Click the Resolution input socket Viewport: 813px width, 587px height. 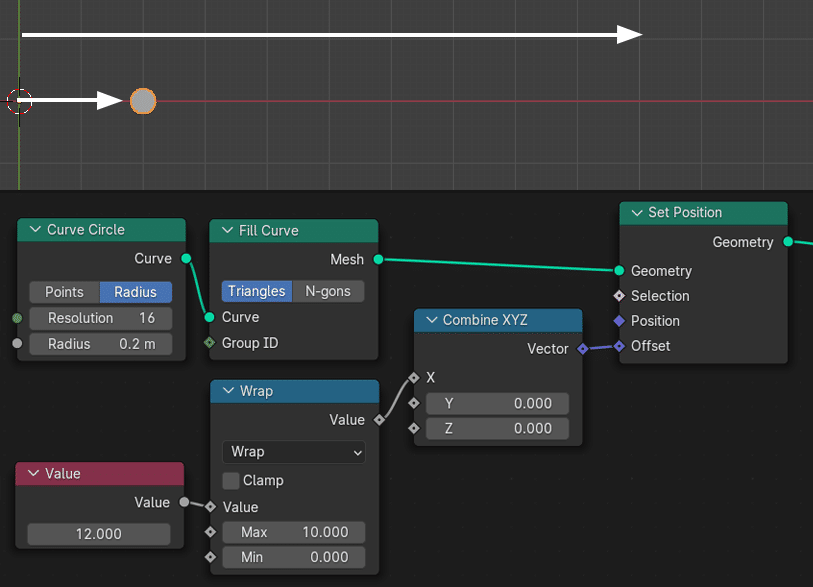17,318
